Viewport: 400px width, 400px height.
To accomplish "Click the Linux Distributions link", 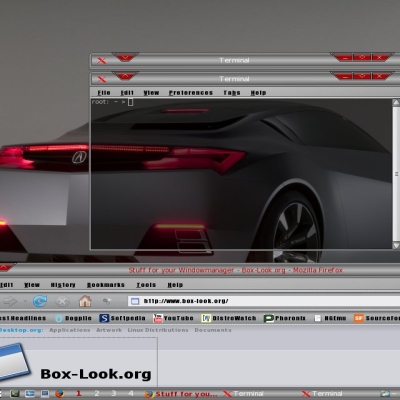I will [158, 330].
